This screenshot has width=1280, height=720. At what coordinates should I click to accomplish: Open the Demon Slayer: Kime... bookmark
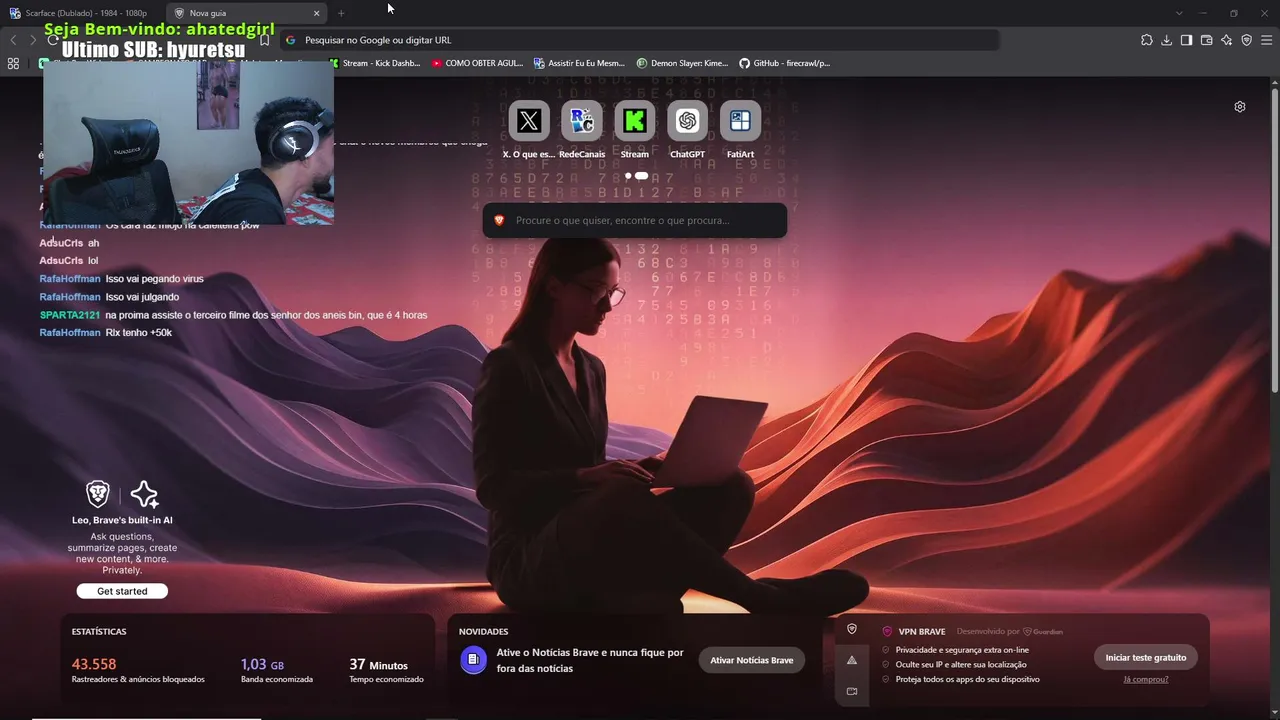pos(683,63)
